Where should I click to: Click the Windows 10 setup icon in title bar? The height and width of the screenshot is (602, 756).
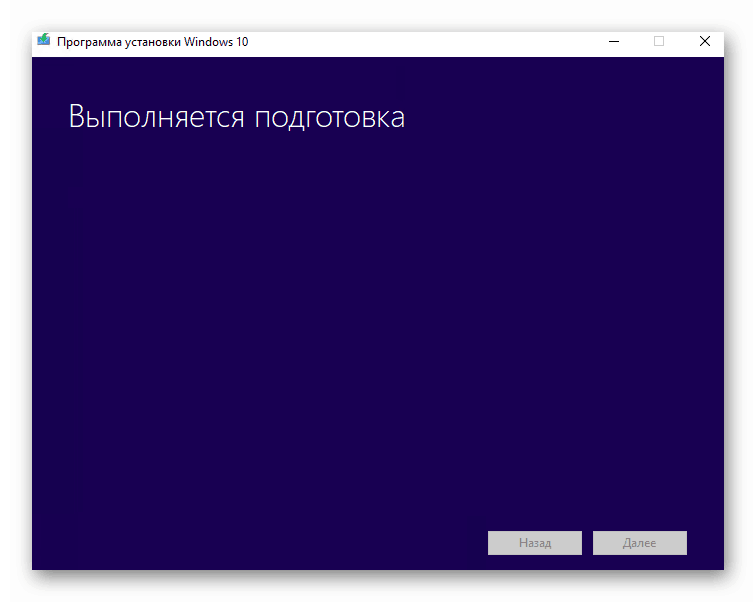tap(44, 40)
